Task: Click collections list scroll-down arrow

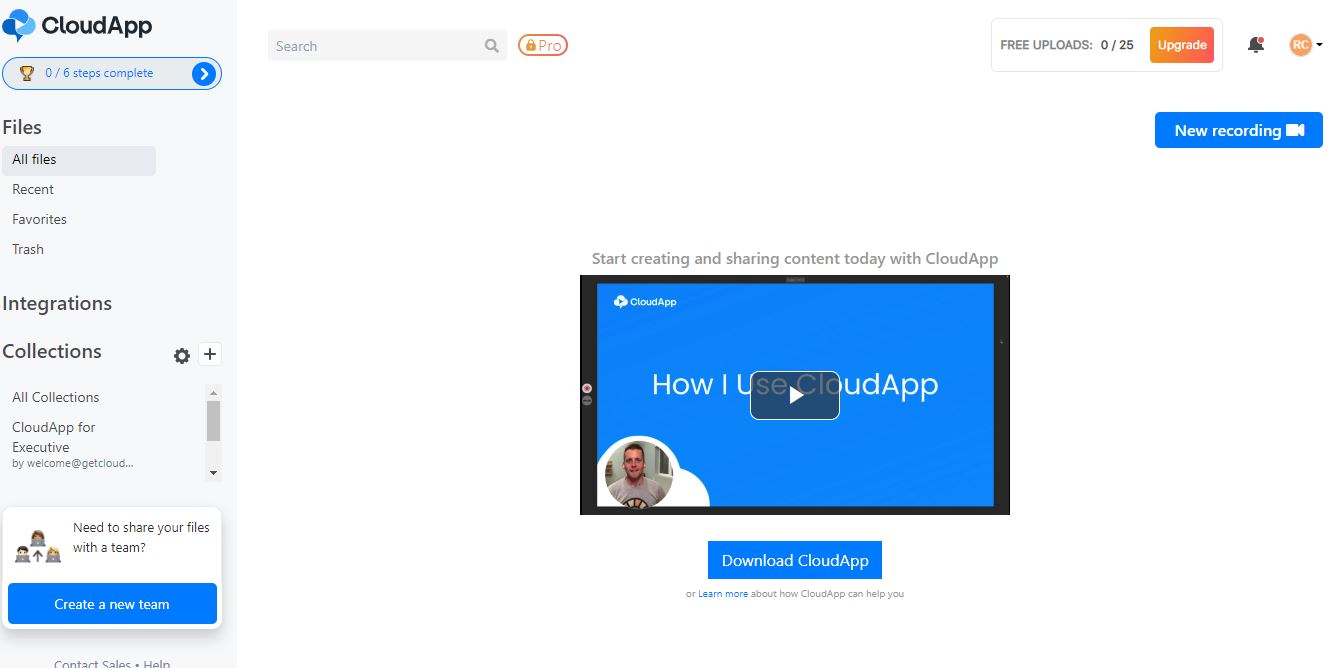Action: point(213,472)
